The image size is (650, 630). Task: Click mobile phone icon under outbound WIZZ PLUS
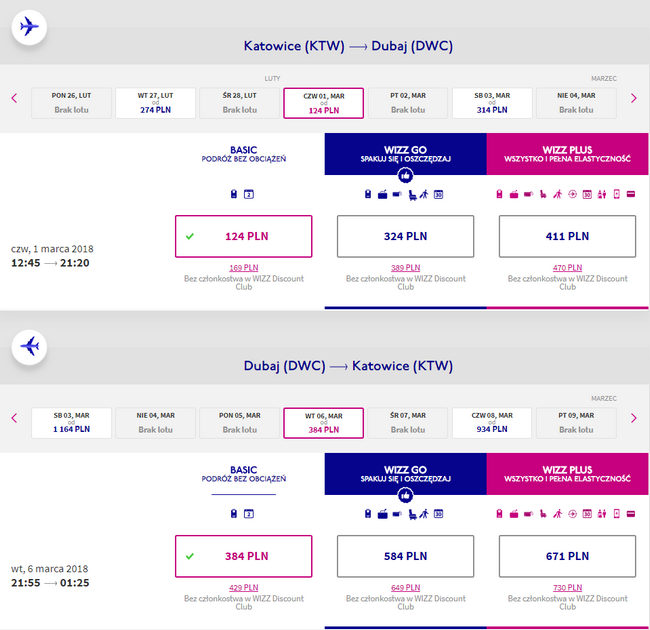616,194
